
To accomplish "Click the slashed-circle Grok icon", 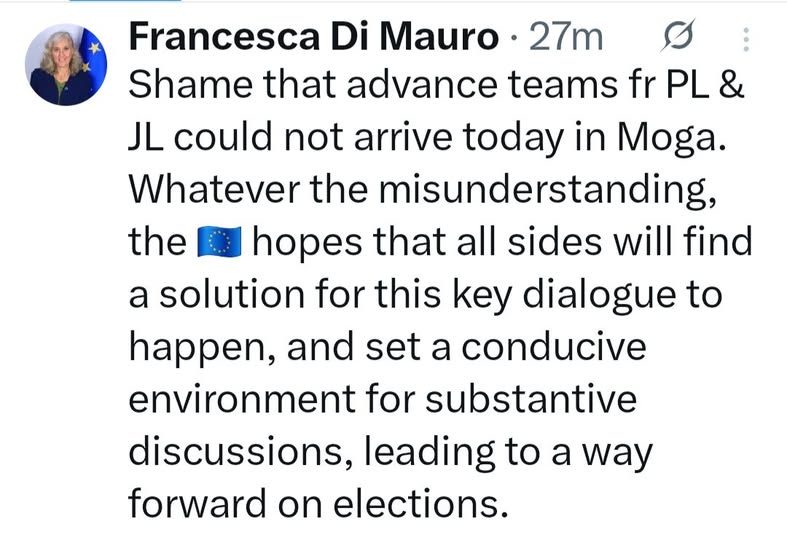I will coord(678,37).
